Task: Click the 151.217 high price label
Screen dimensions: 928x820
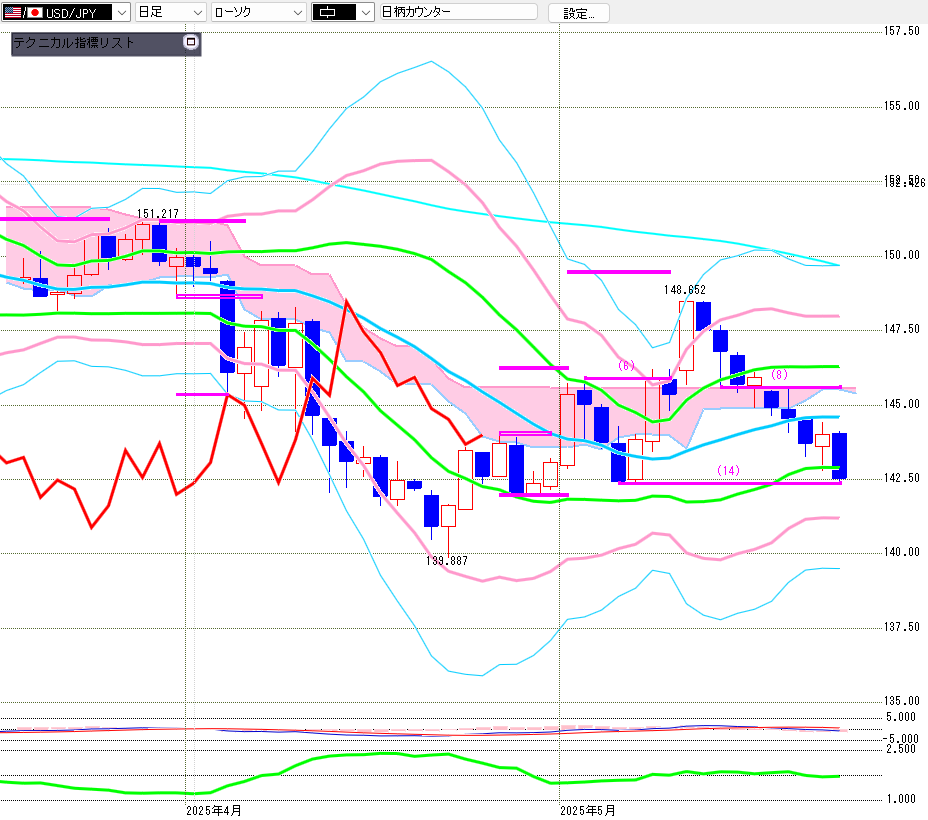Action: pos(157,214)
